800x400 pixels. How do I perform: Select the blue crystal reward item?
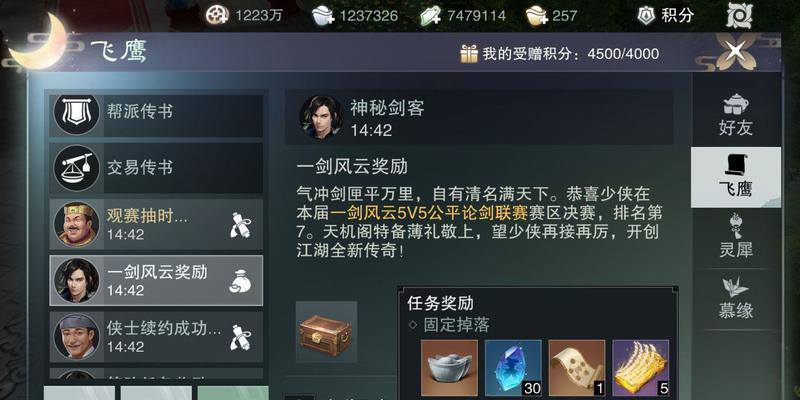(513, 368)
